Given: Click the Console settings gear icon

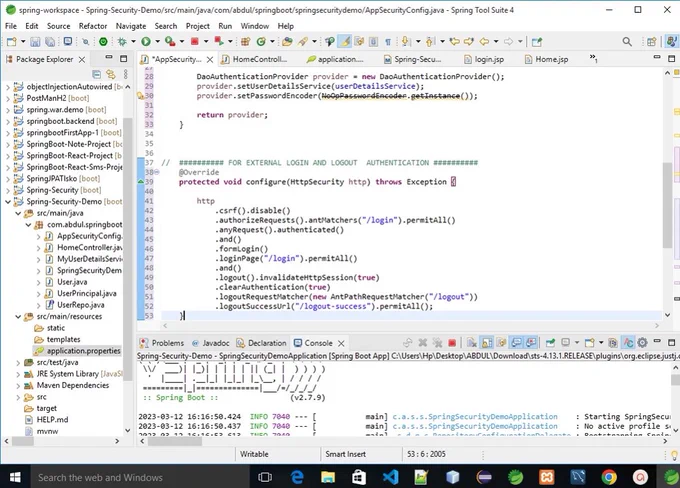Looking at the screenshot, I should pos(642,343).
